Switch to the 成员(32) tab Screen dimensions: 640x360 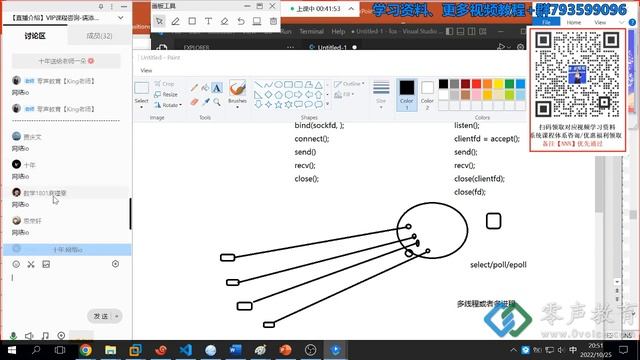pyautogui.click(x=99, y=36)
